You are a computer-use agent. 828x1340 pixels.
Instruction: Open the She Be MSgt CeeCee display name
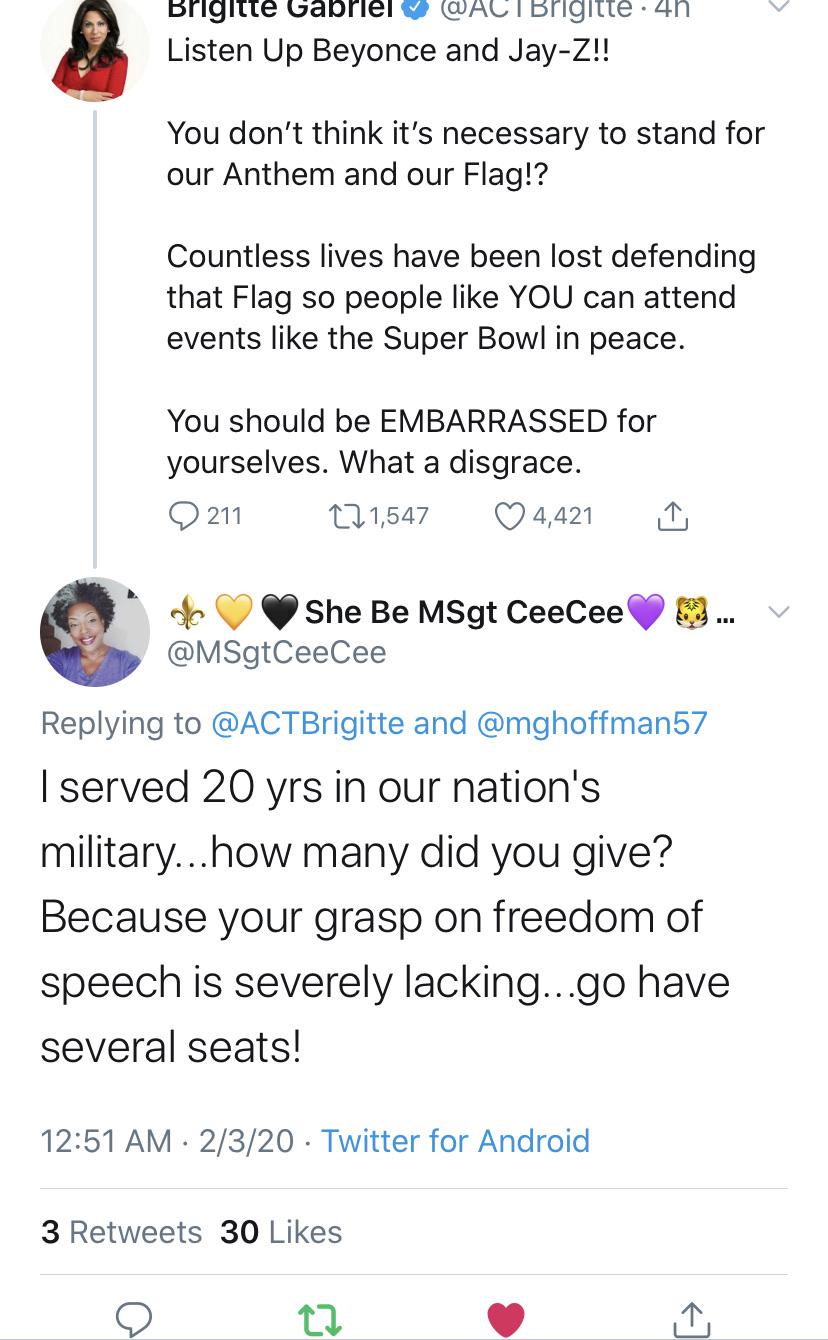tap(464, 611)
